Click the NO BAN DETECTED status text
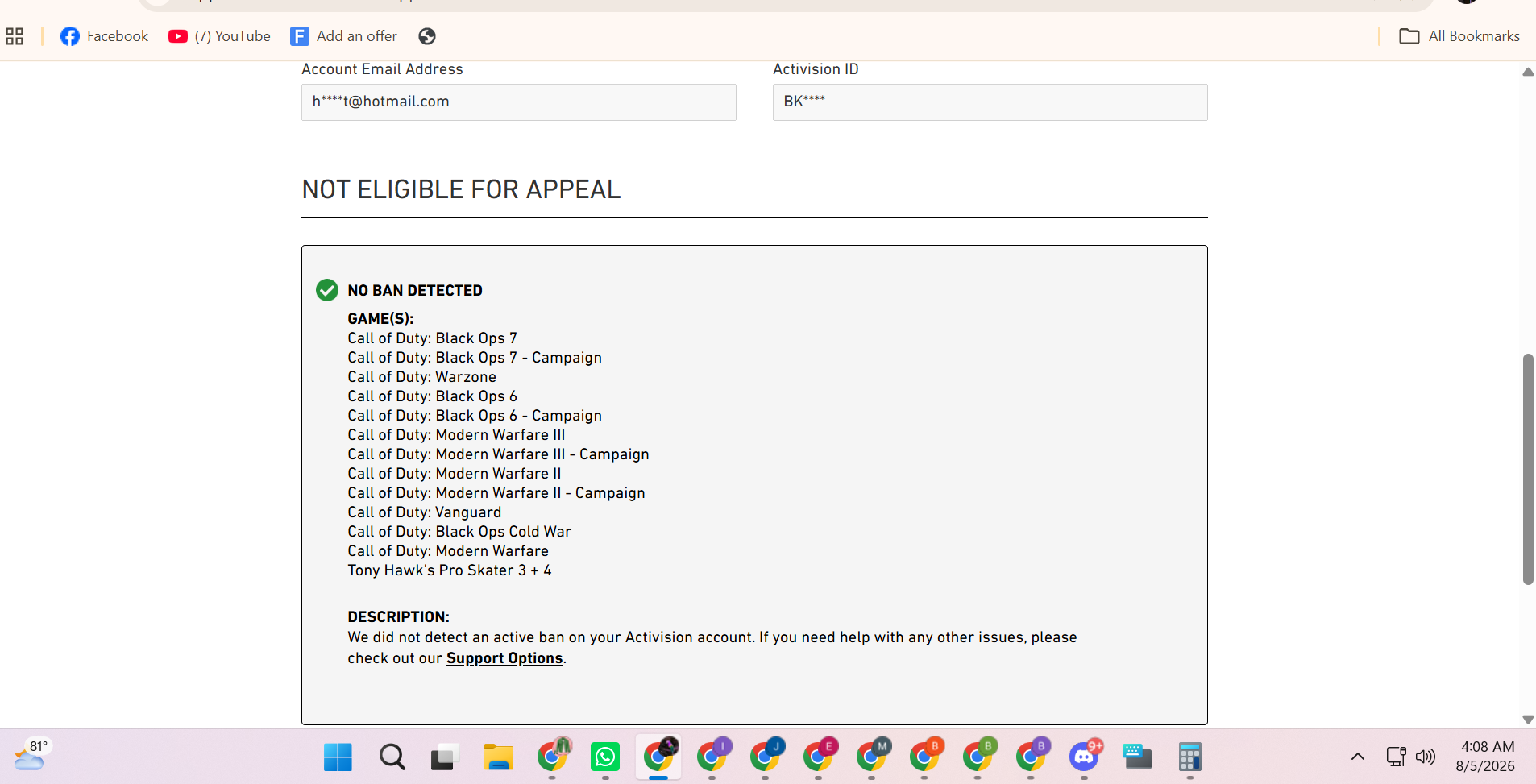 (x=415, y=291)
